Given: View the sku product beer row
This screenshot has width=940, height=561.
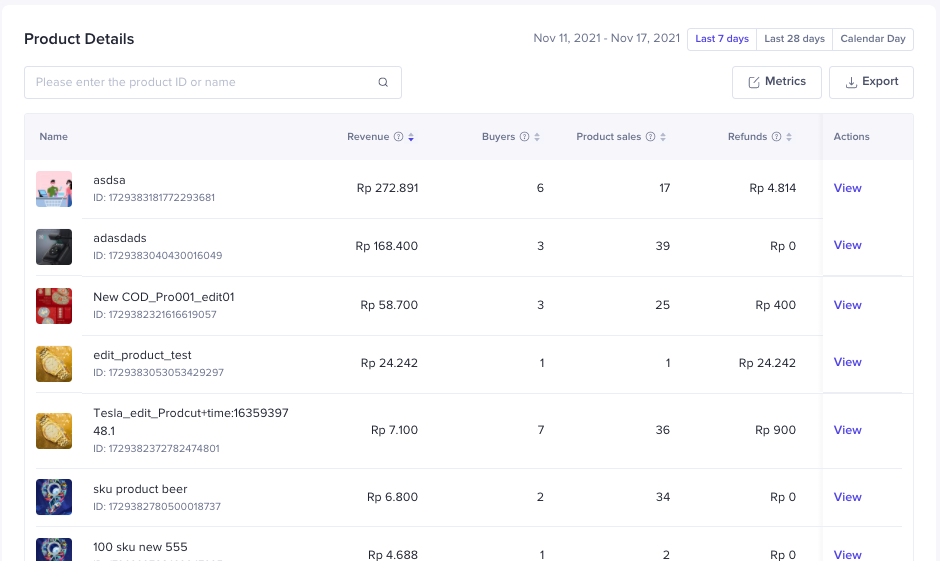Looking at the screenshot, I should pyautogui.click(x=847, y=497).
